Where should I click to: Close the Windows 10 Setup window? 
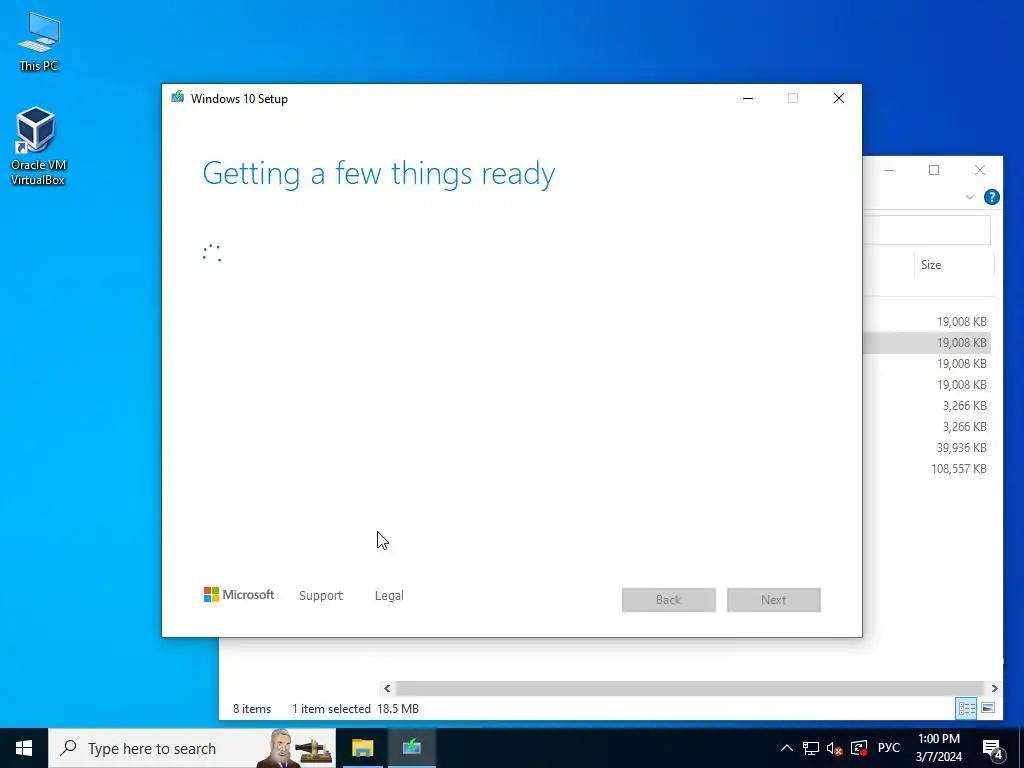coord(839,99)
